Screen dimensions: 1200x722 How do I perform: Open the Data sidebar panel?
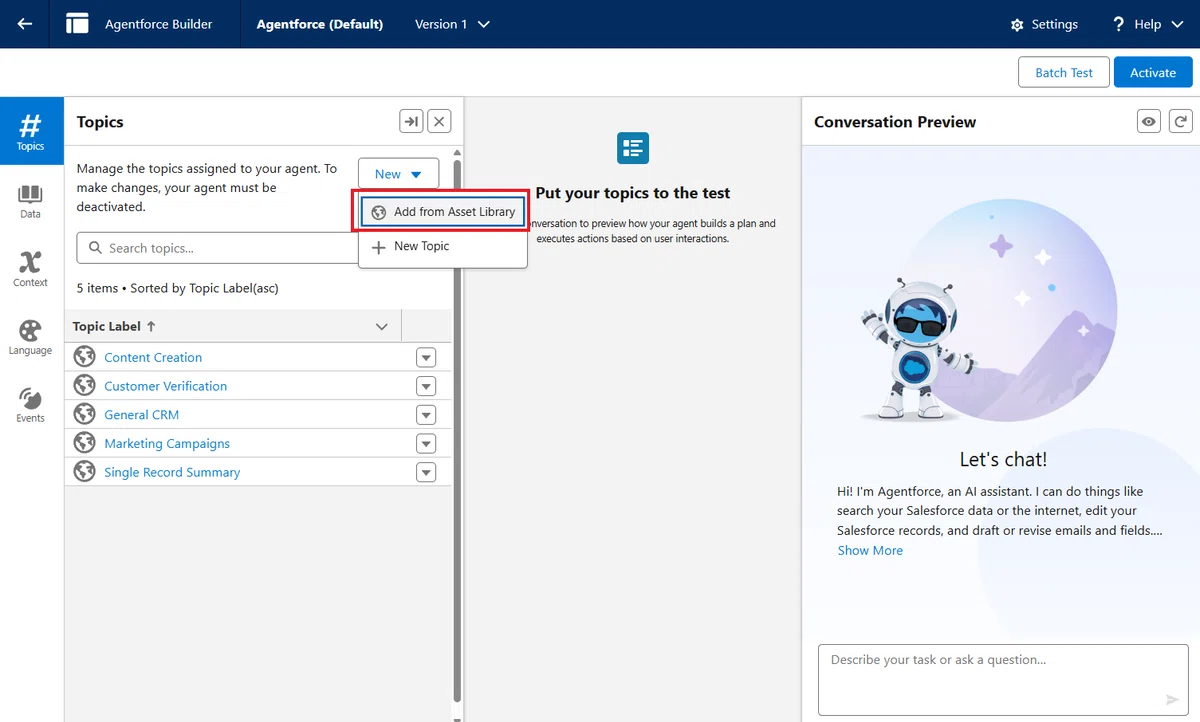coord(30,200)
